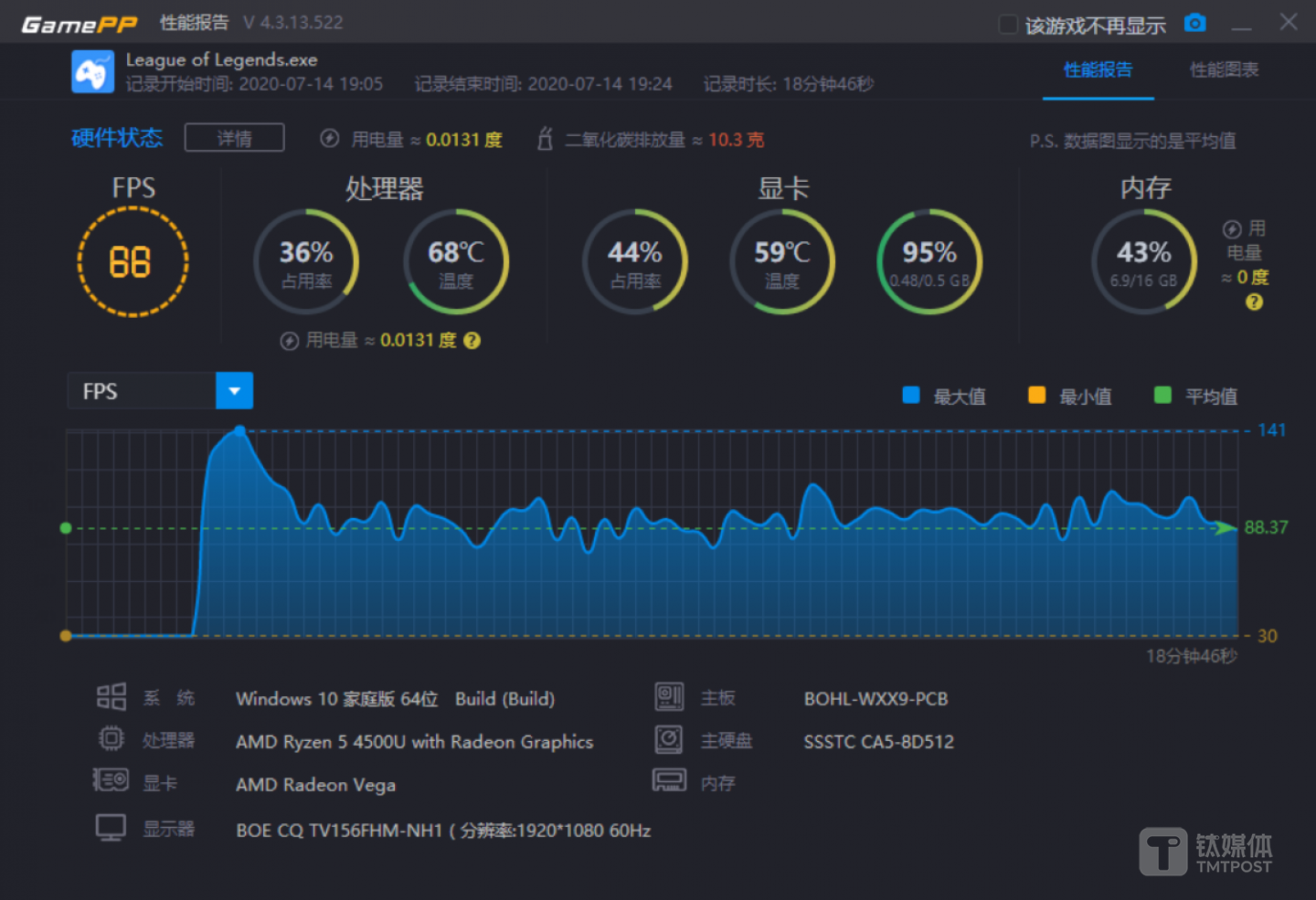Click the memory power usage help icon

click(x=1254, y=302)
